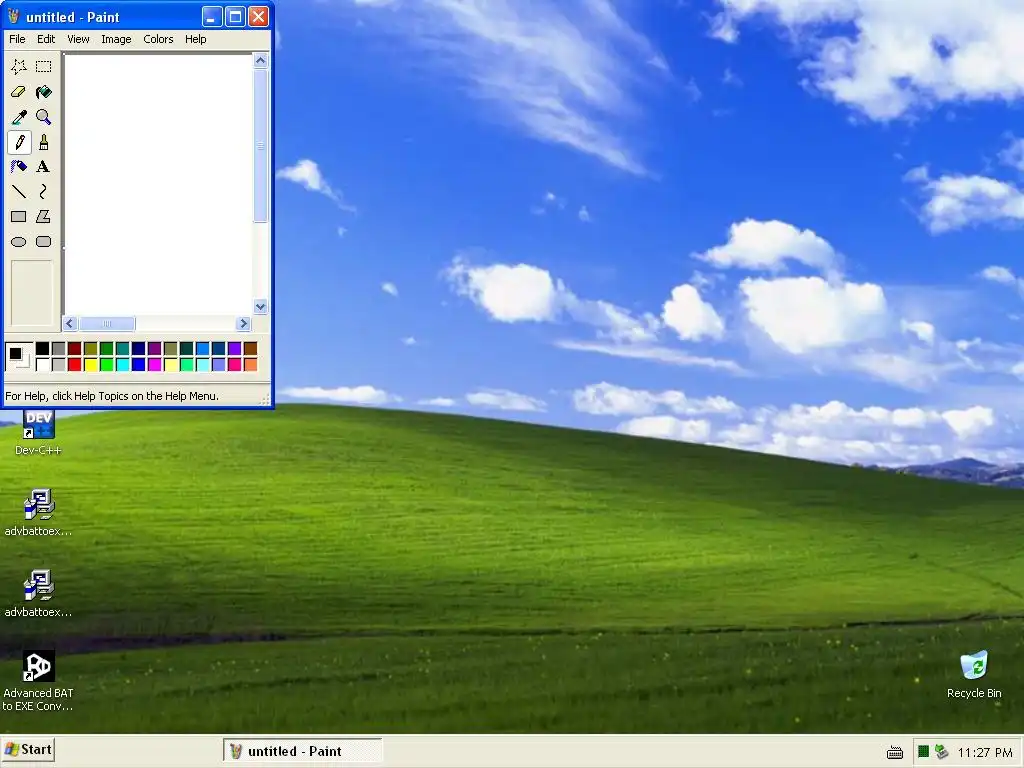Open the Help menu
Viewport: 1024px width, 768px height.
pyautogui.click(x=195, y=39)
